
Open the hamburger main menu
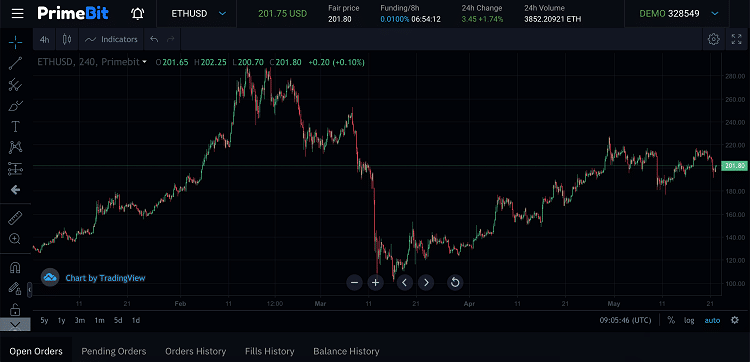(18, 13)
